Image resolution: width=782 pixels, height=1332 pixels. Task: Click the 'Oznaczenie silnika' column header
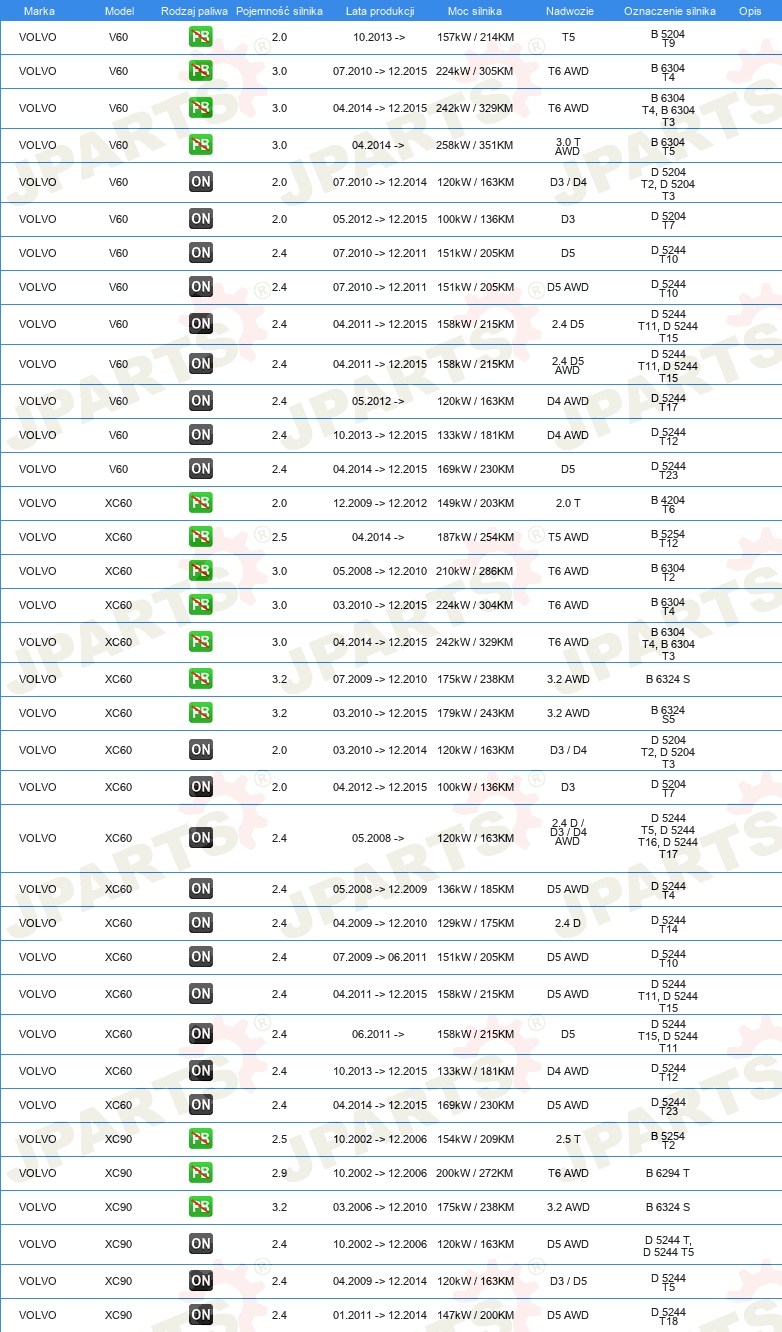point(669,11)
